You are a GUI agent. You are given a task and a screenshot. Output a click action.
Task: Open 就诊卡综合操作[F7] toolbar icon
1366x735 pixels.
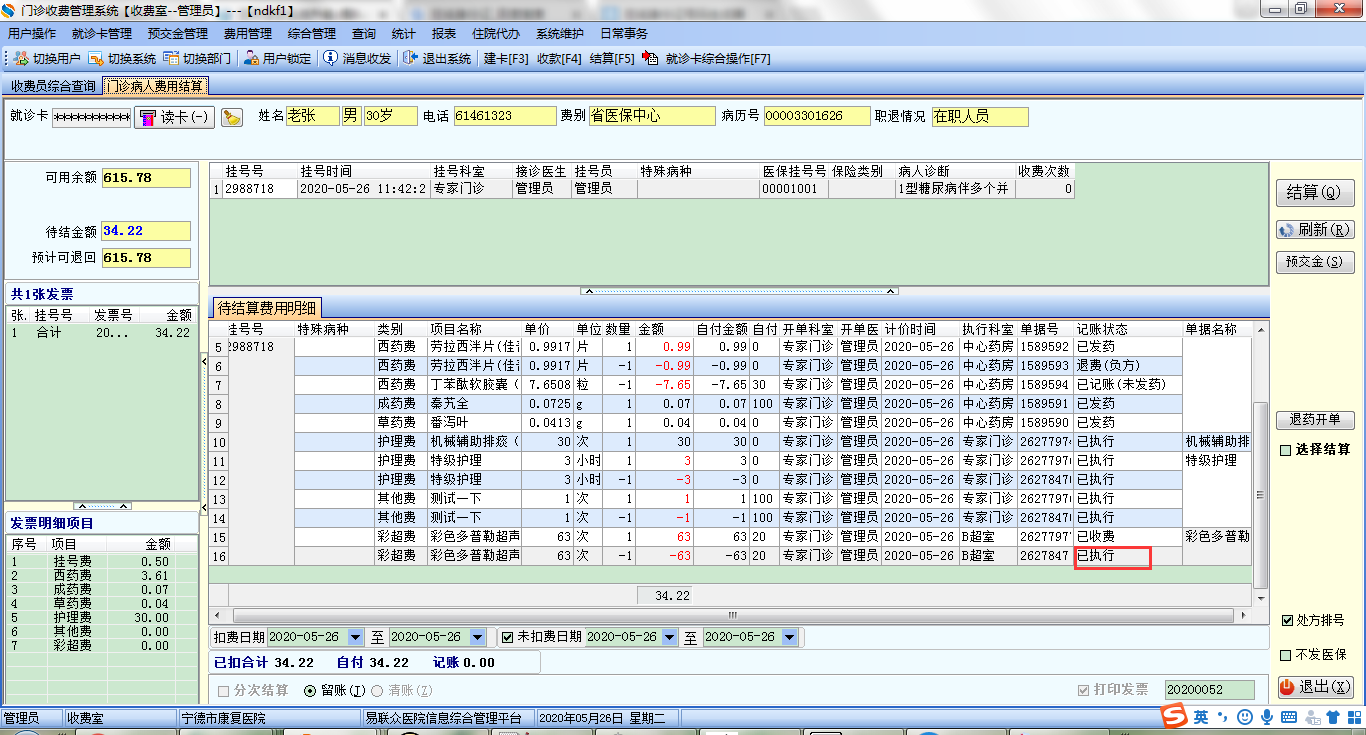tap(651, 59)
